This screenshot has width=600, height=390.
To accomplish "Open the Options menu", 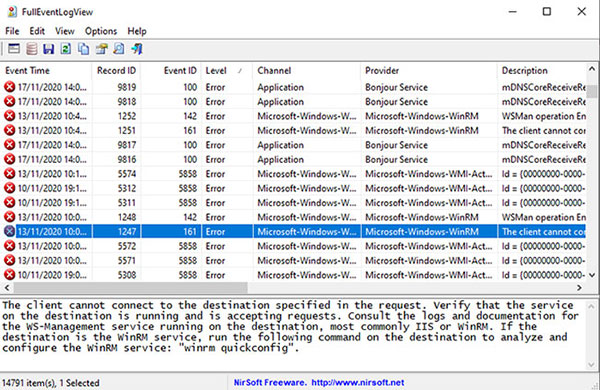I will pos(101,31).
